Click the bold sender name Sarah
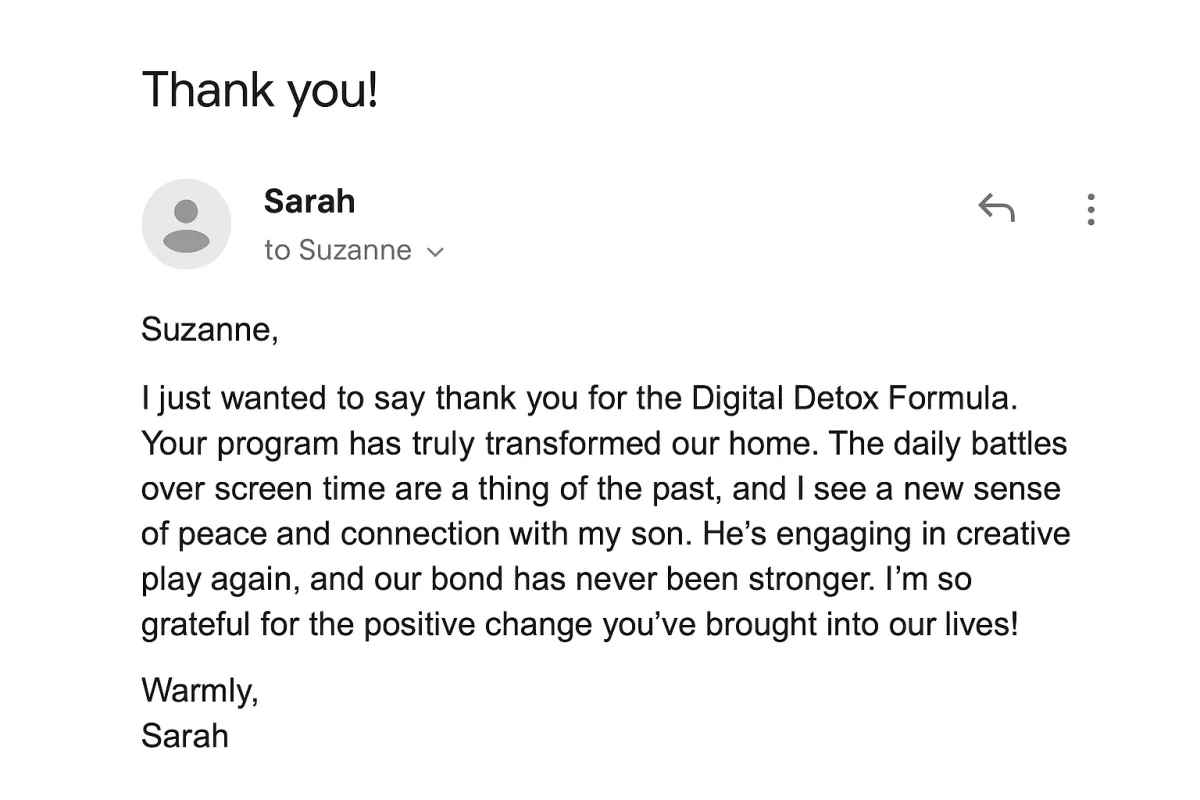This screenshot has height=800, width=1200. pos(309,201)
